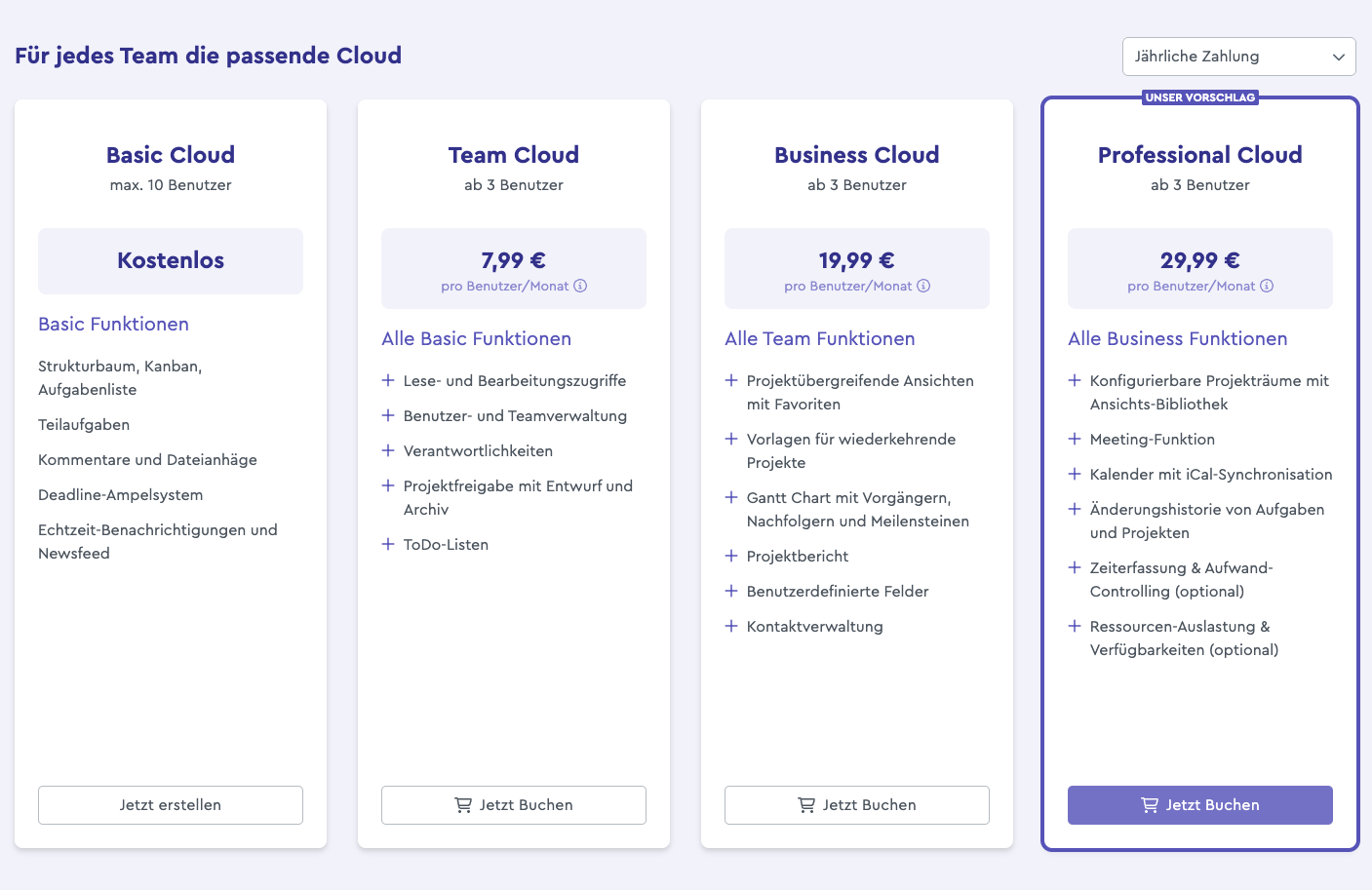Click Kommentare und Dateianhäge text
The height and width of the screenshot is (890, 1372).
click(147, 460)
